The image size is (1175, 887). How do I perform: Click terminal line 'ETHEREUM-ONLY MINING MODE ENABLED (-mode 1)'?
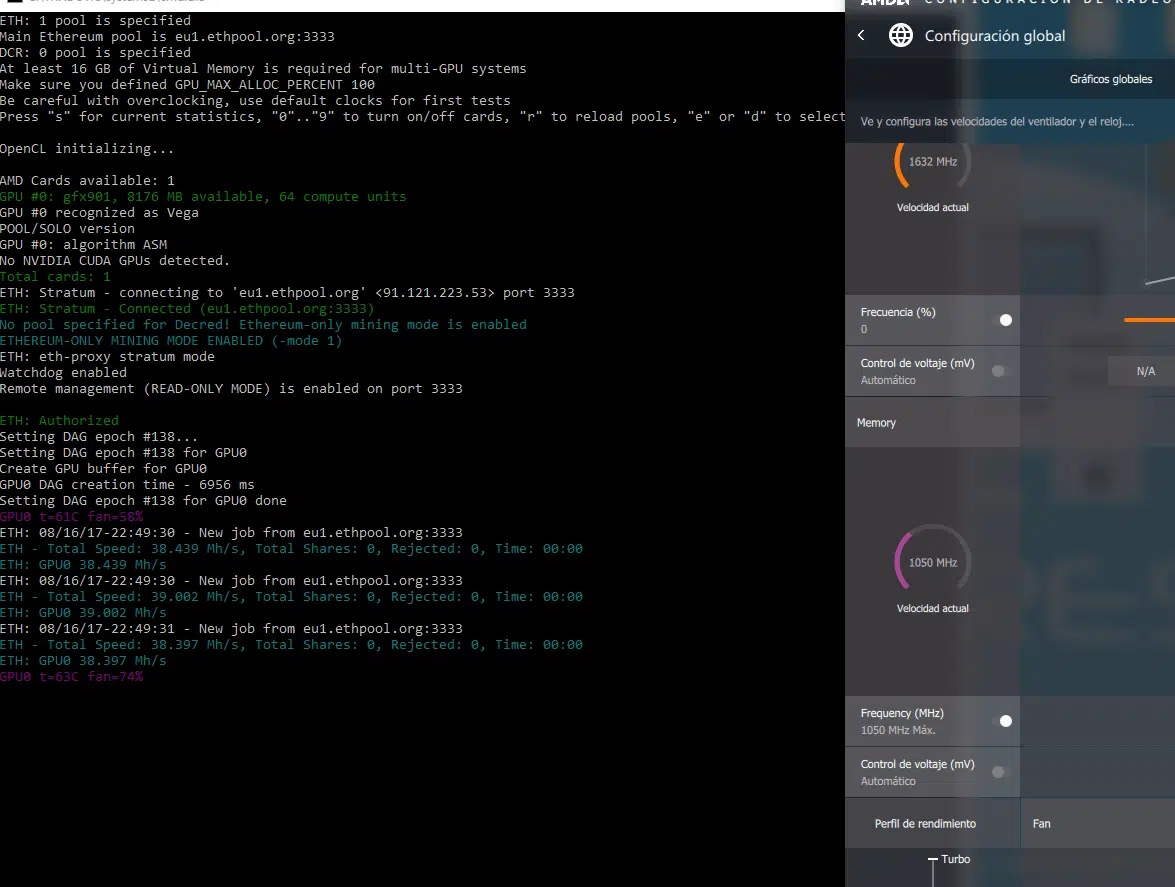171,341
